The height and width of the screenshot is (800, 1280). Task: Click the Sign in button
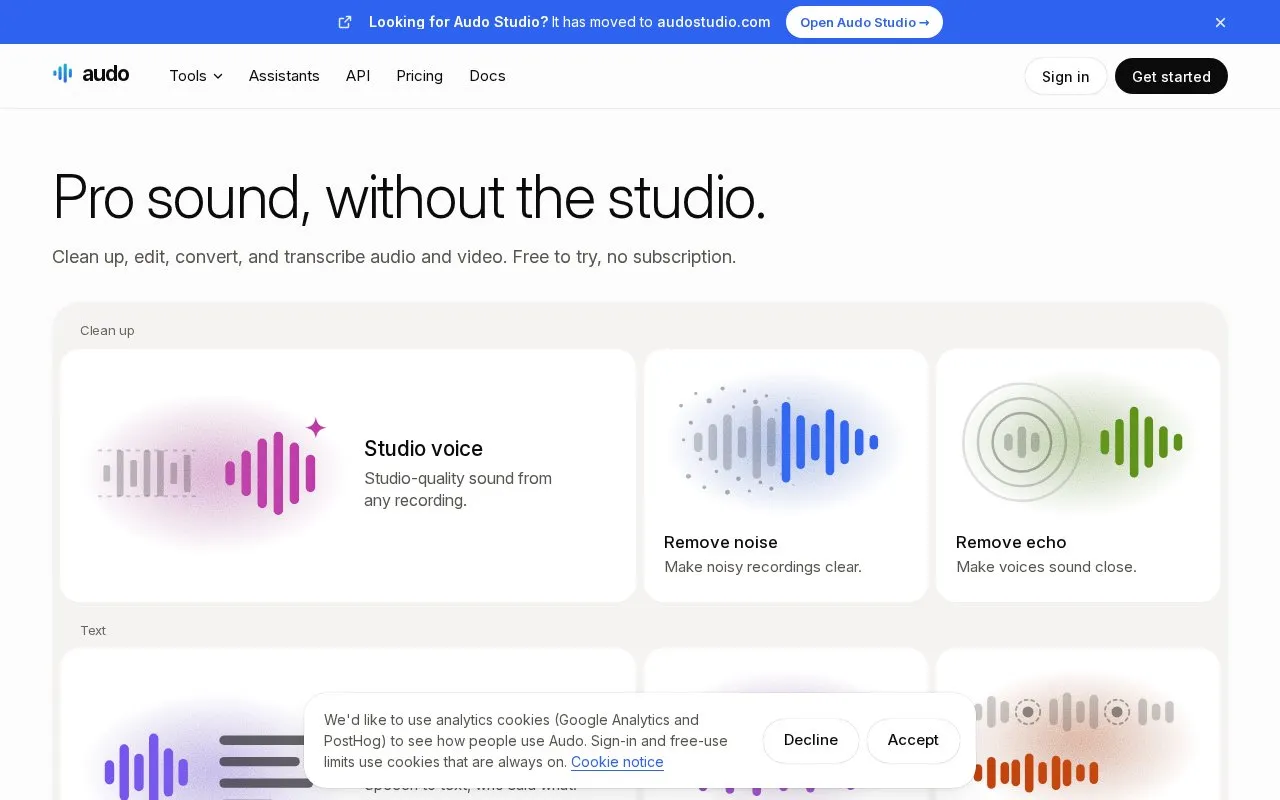(1065, 76)
